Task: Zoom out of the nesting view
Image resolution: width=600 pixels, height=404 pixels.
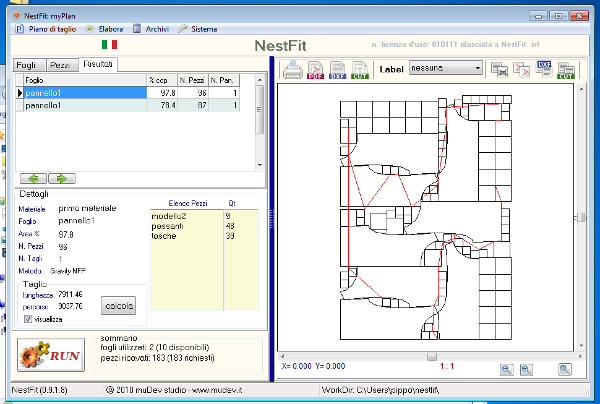Action: [507, 370]
